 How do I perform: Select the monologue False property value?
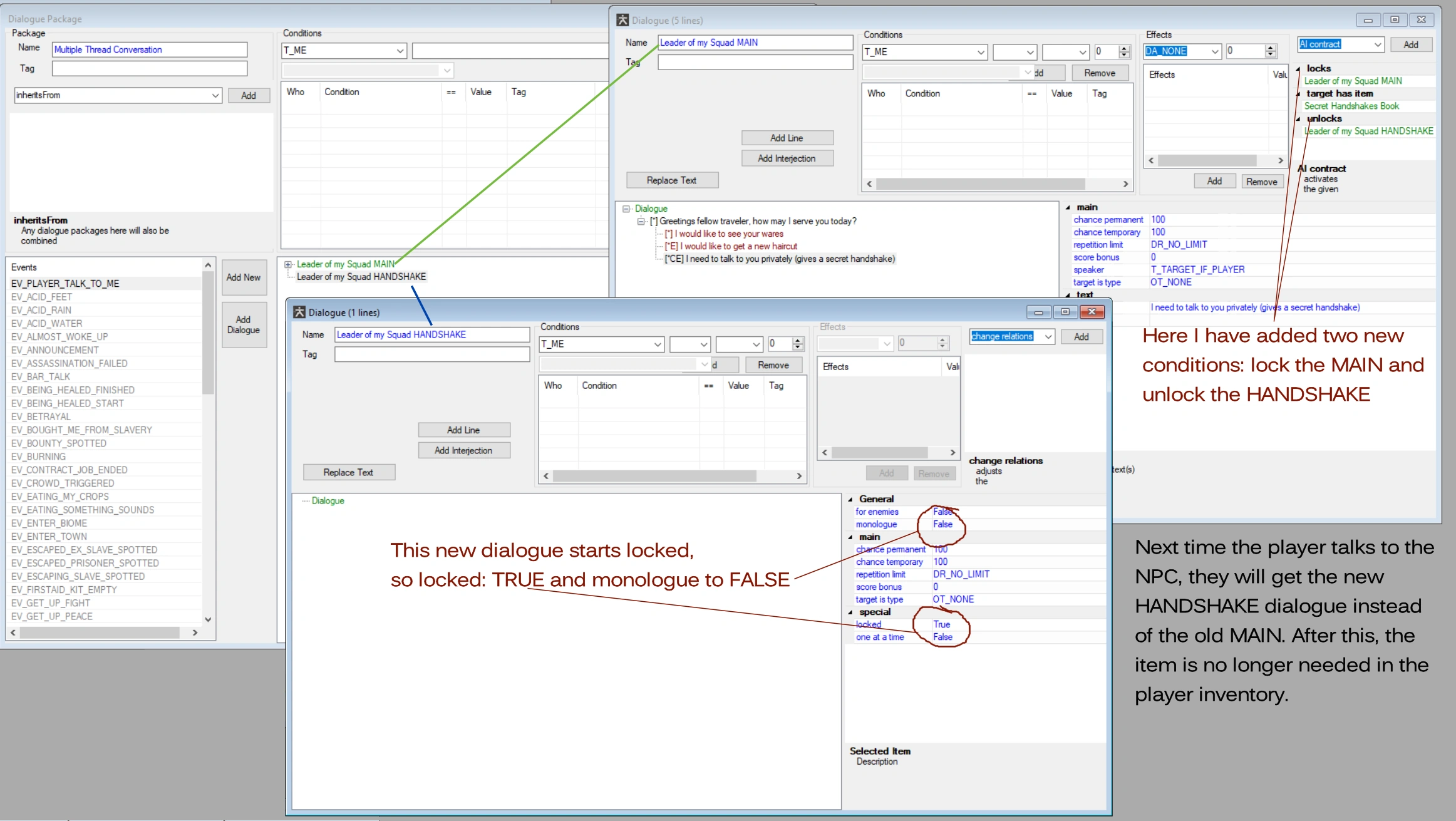942,524
